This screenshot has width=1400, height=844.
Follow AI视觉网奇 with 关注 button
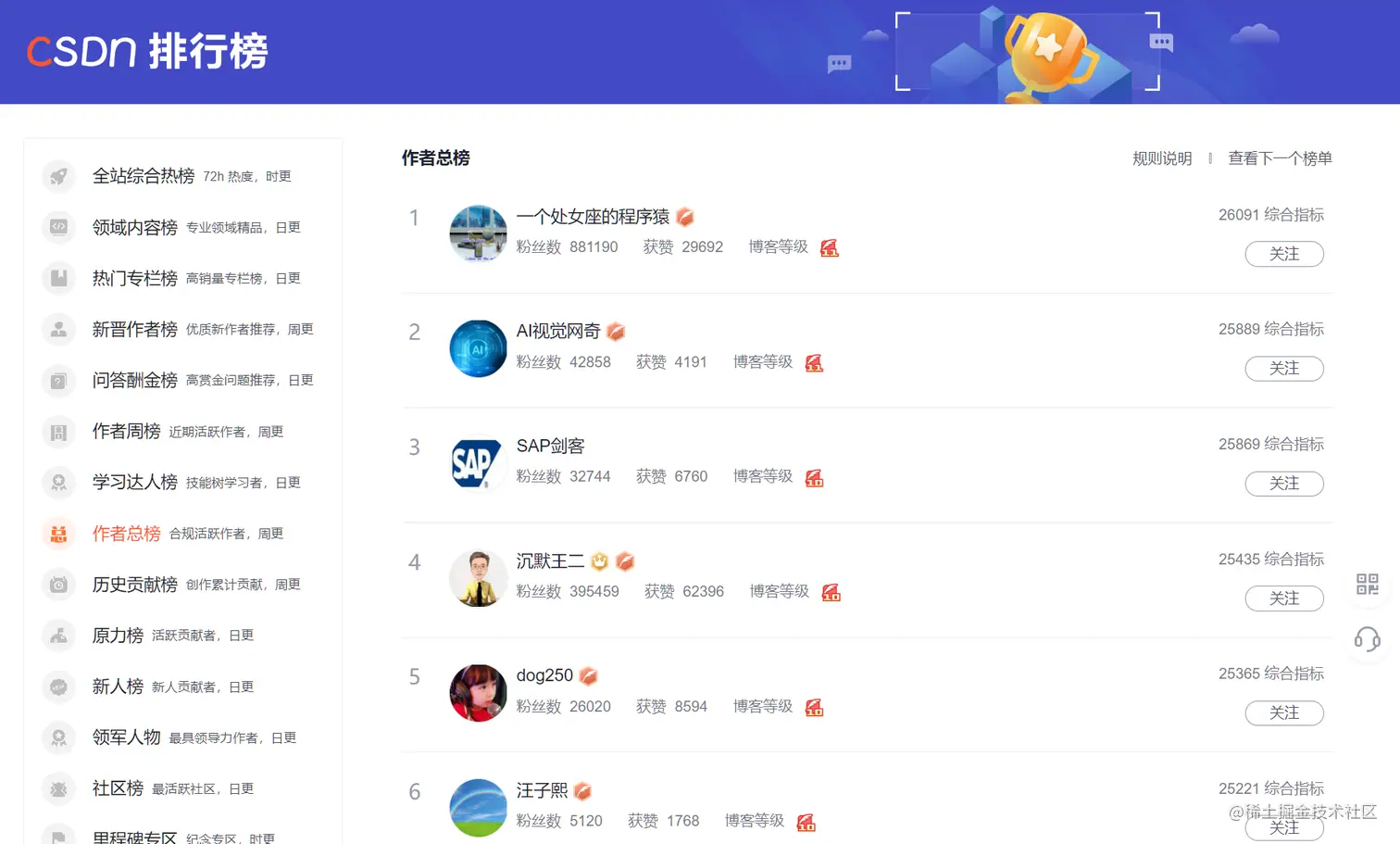(1284, 369)
